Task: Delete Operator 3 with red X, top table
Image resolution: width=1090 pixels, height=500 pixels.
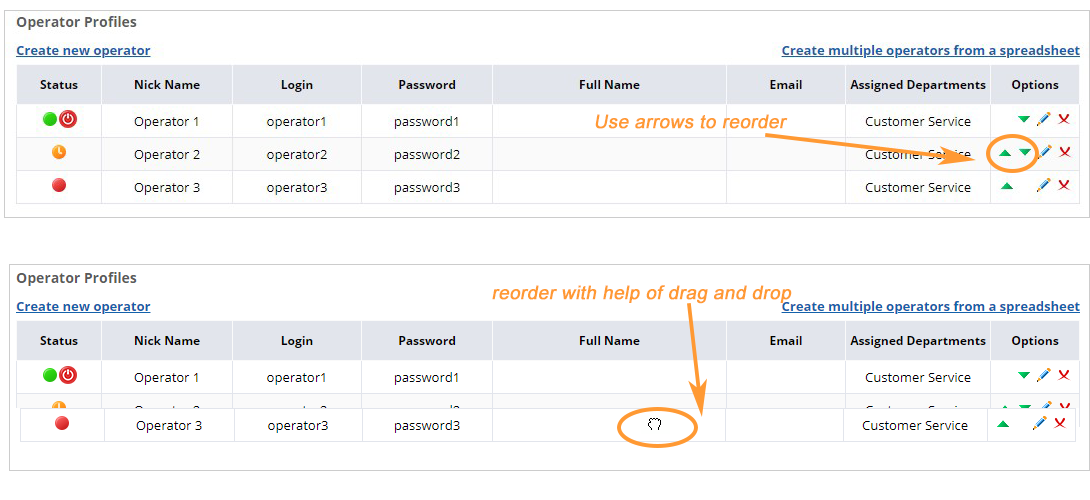Action: point(1064,184)
